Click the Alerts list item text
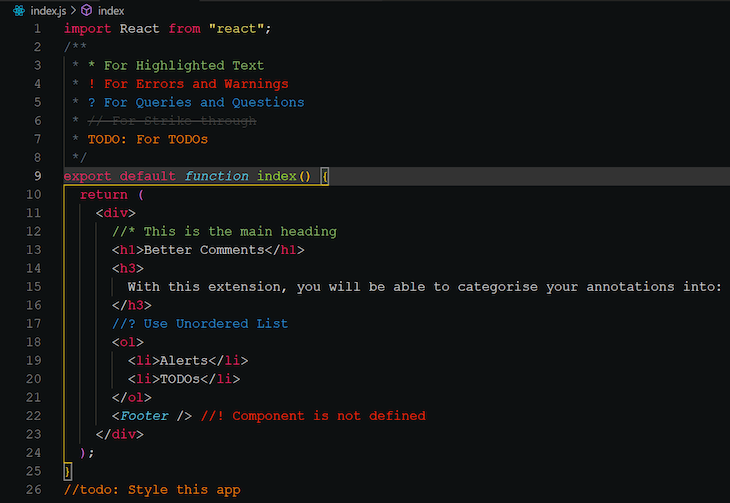 pyautogui.click(x=184, y=360)
